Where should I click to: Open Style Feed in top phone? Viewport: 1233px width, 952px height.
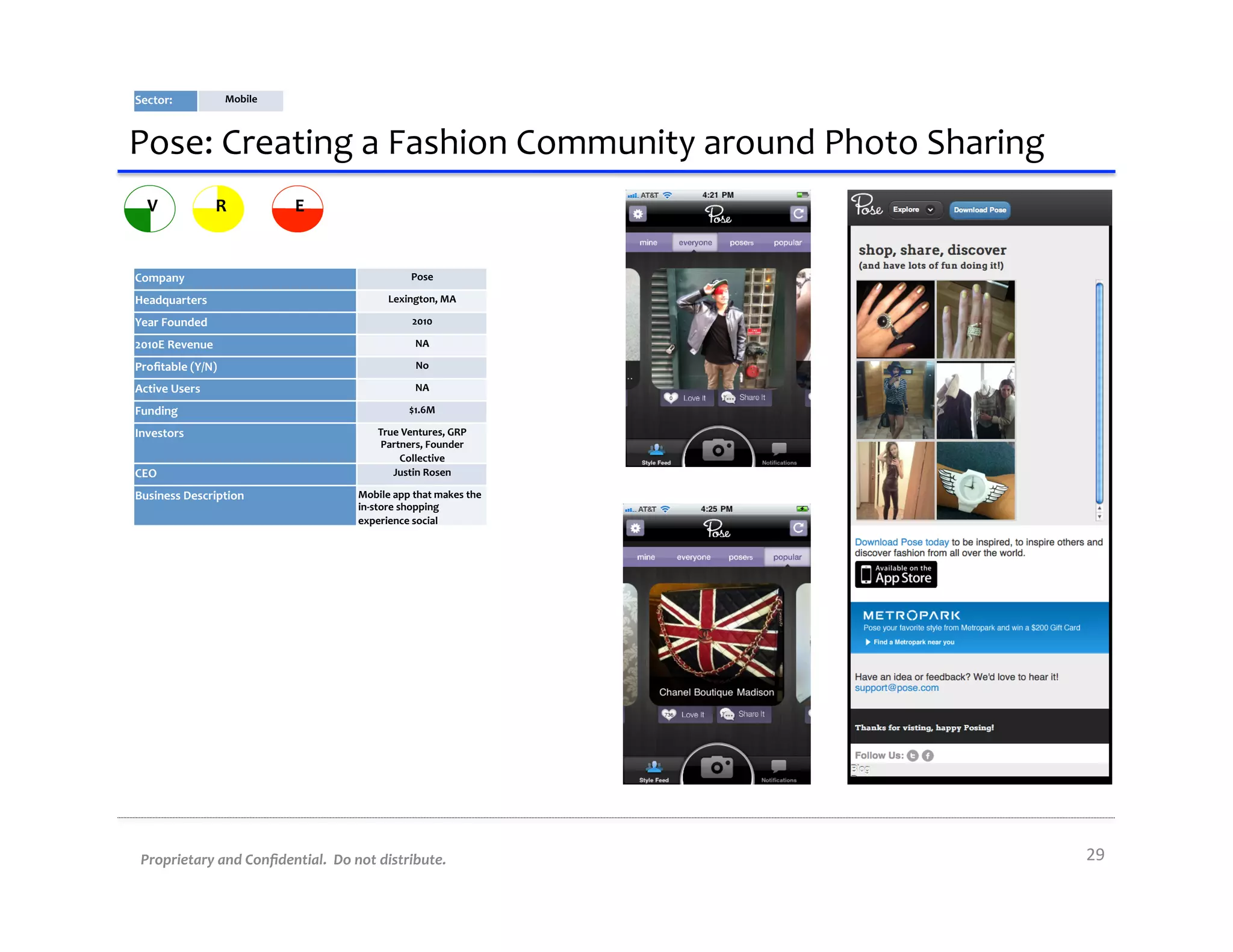pos(656,454)
